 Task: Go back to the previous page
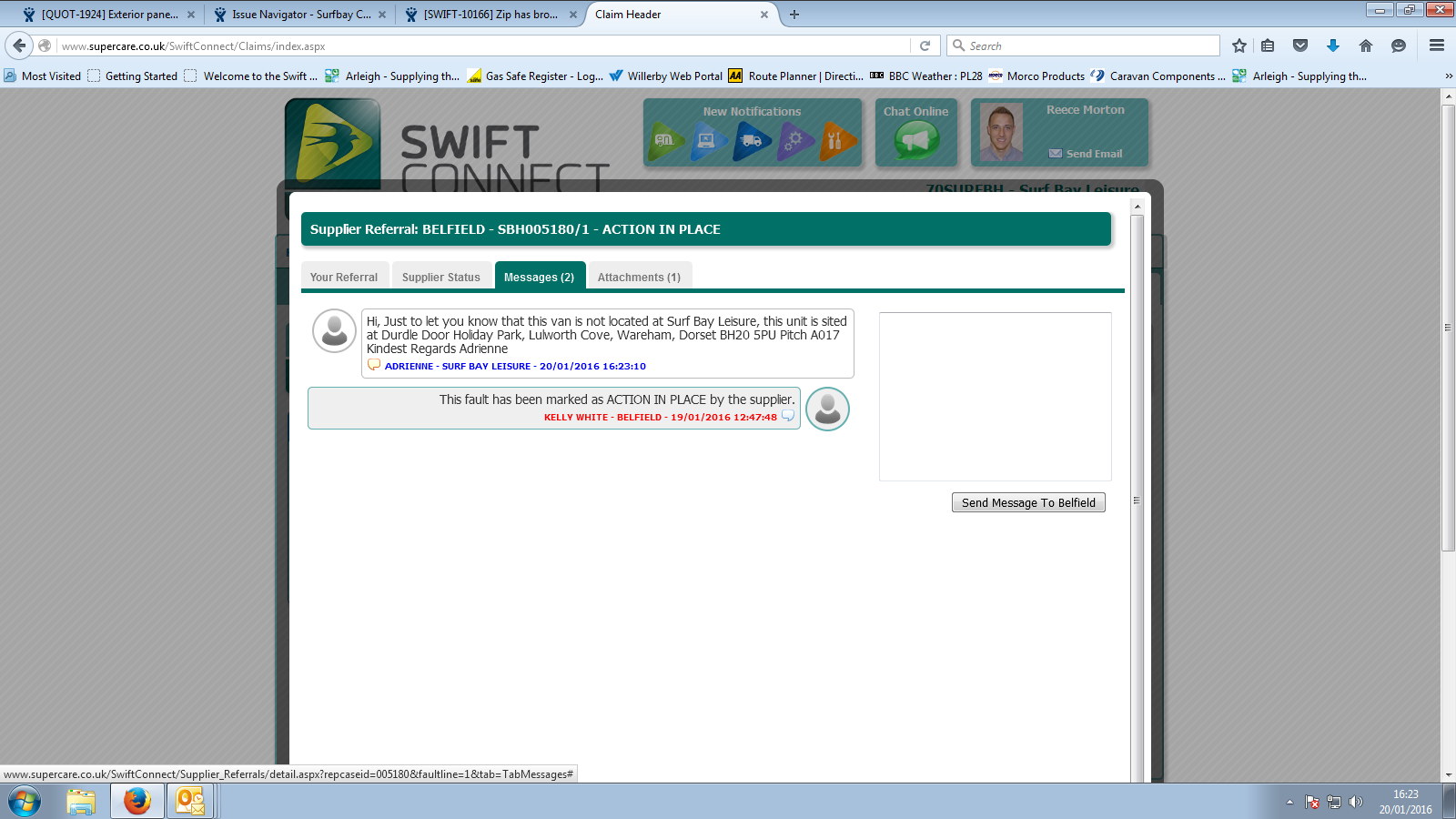point(19,45)
